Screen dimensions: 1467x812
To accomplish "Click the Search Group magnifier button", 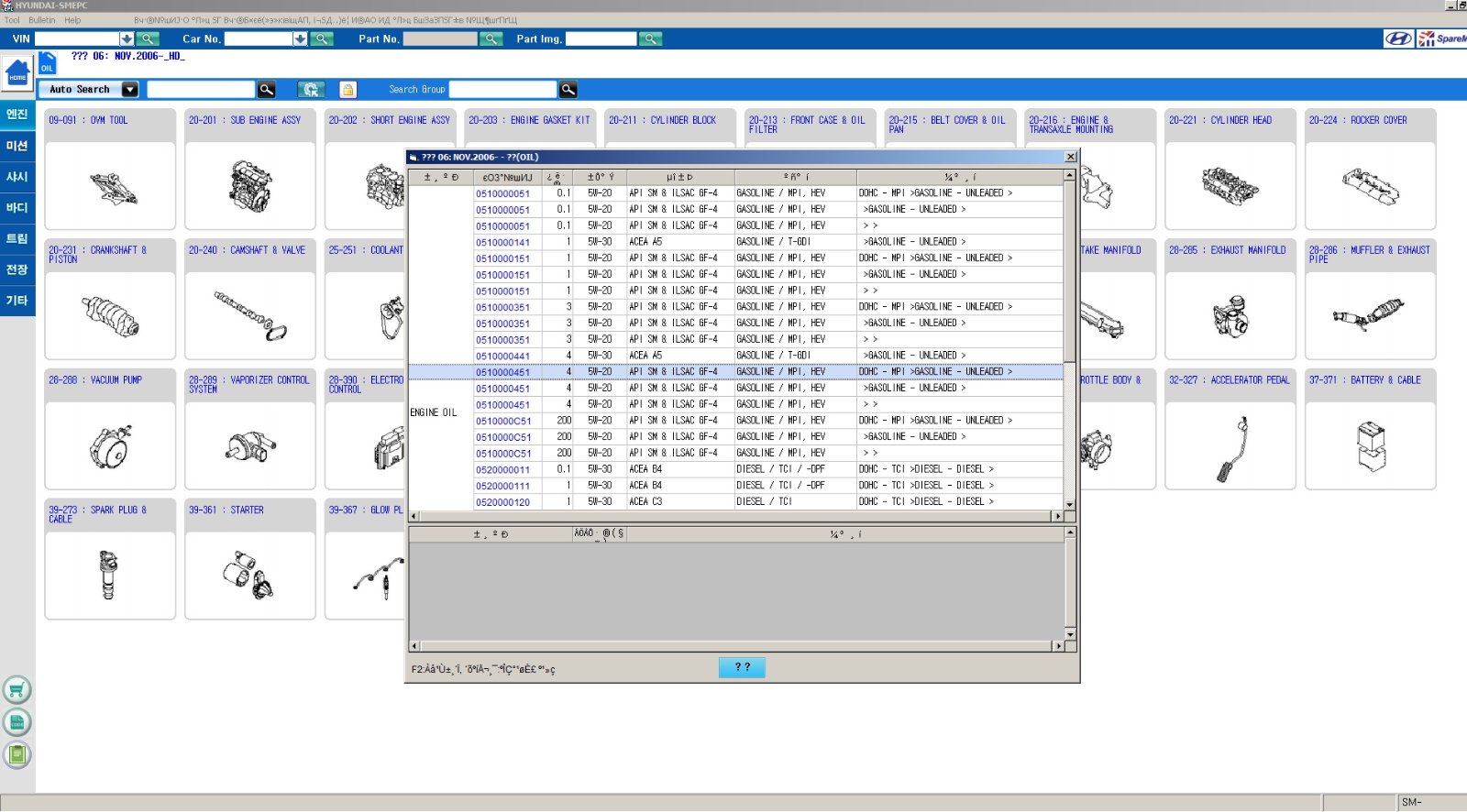I will click(x=568, y=89).
